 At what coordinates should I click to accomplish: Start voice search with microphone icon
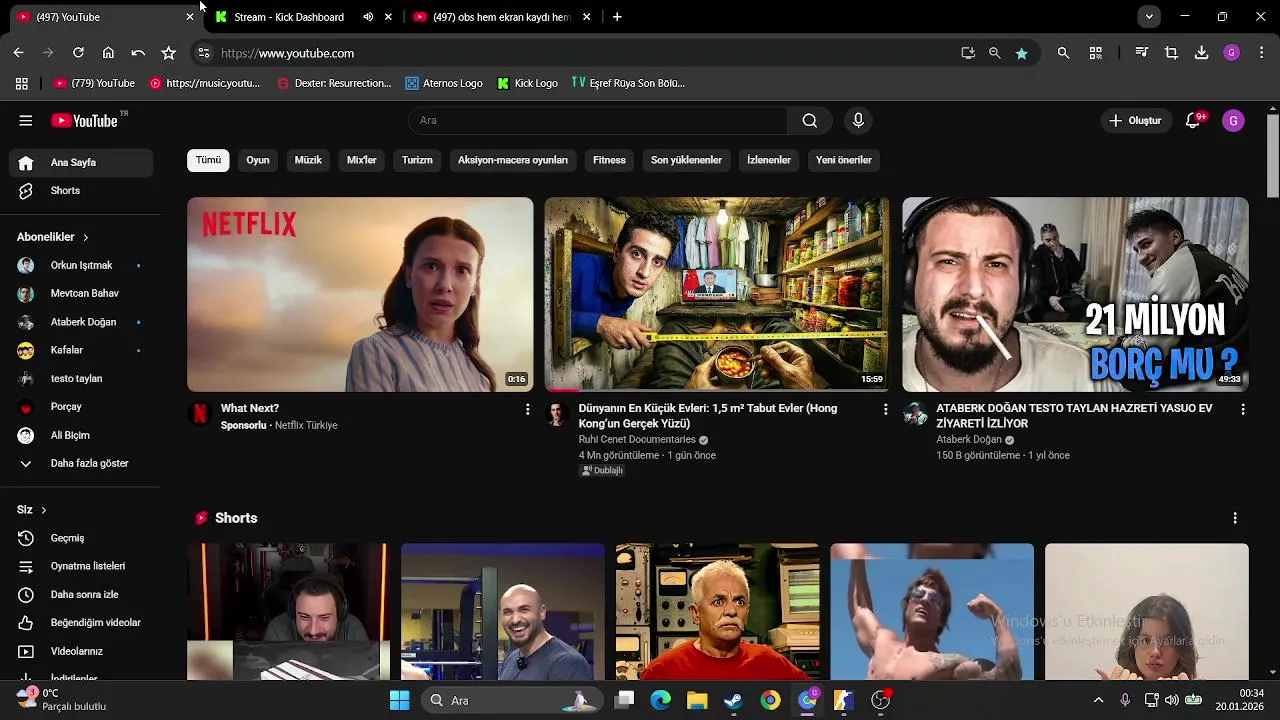tap(858, 121)
